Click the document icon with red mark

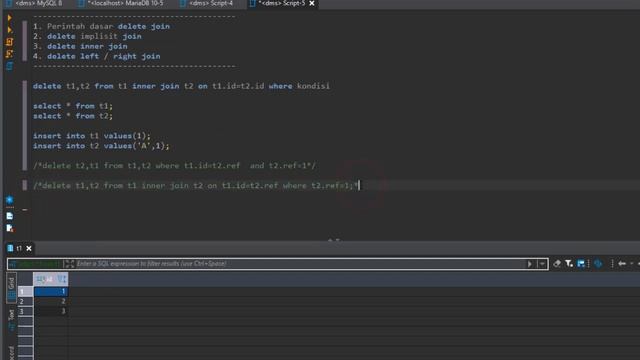tap(10, 228)
